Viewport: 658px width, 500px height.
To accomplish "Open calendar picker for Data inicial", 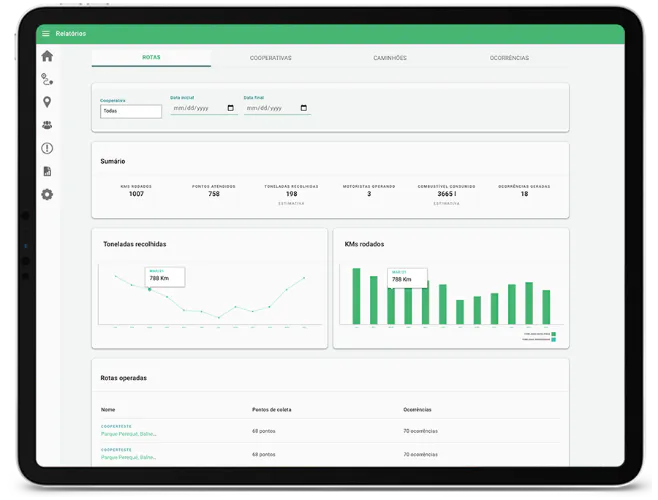I will [x=232, y=108].
